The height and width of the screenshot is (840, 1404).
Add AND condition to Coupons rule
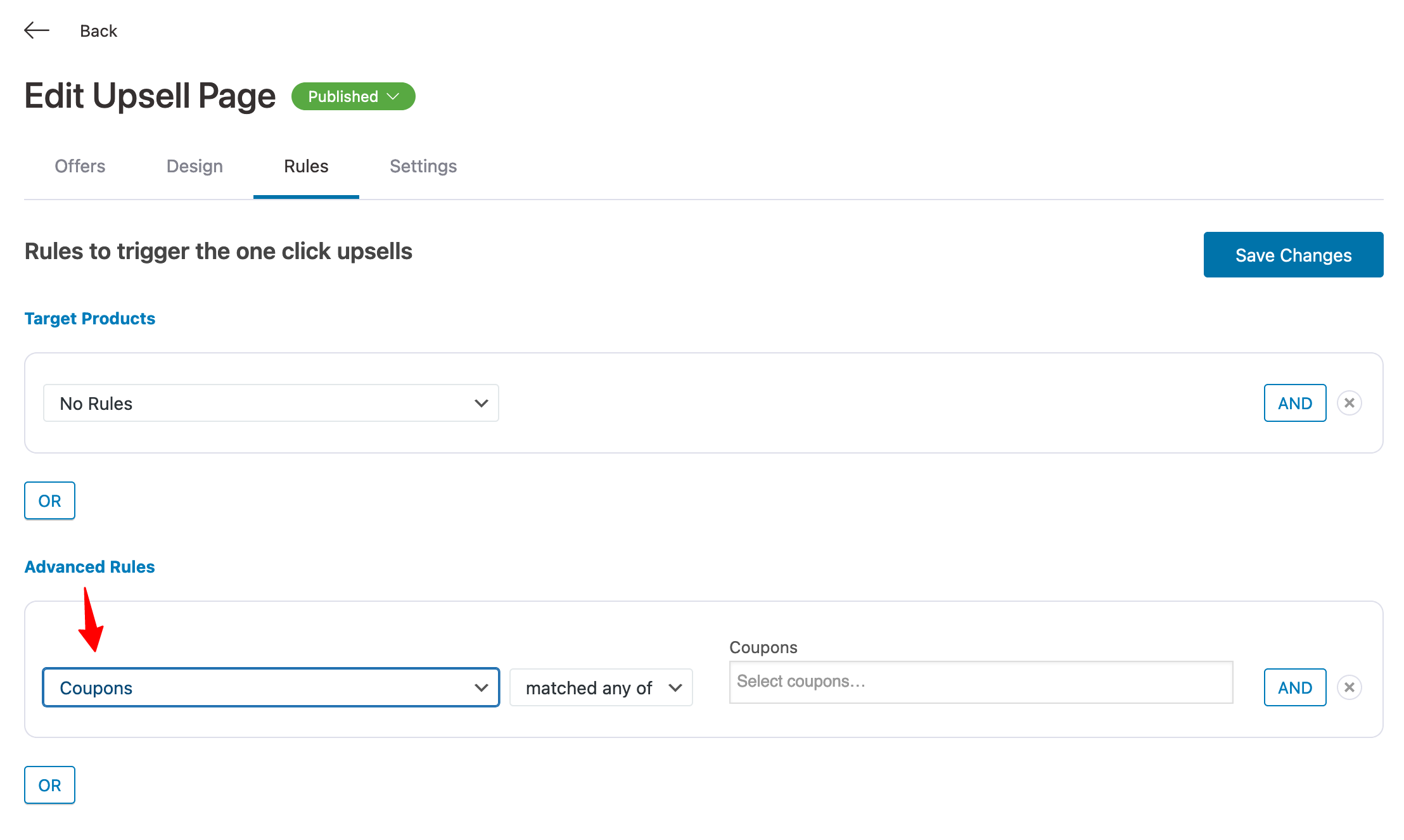[1294, 687]
